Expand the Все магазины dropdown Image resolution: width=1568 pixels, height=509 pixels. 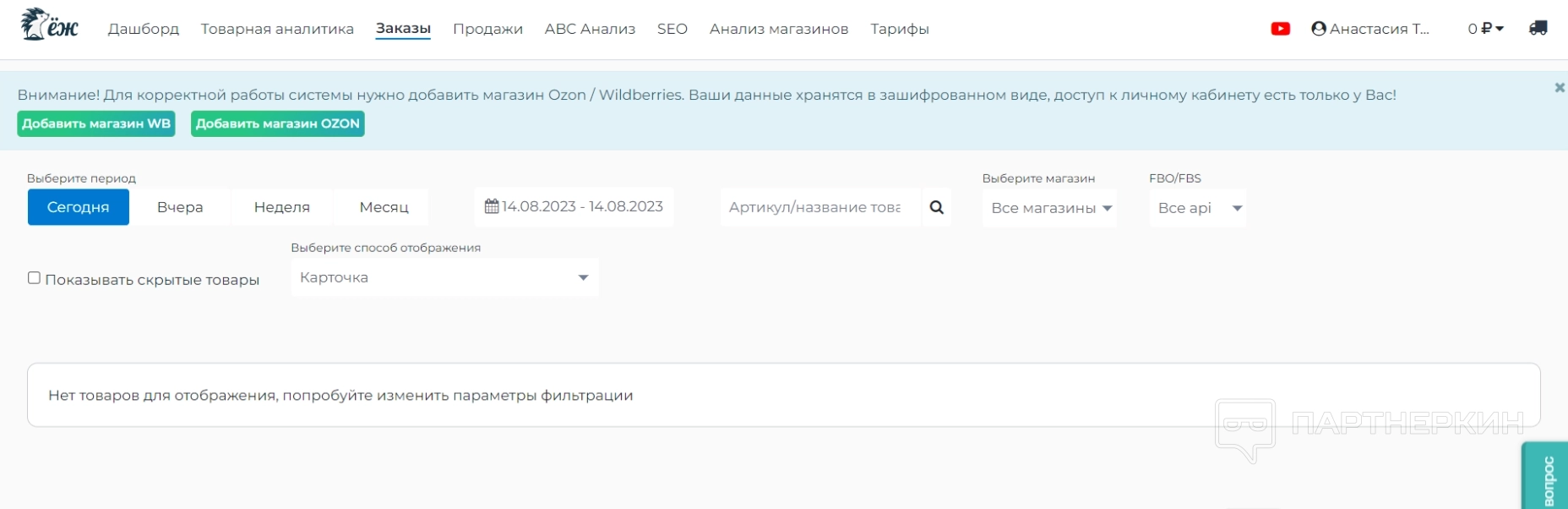pyautogui.click(x=1050, y=208)
